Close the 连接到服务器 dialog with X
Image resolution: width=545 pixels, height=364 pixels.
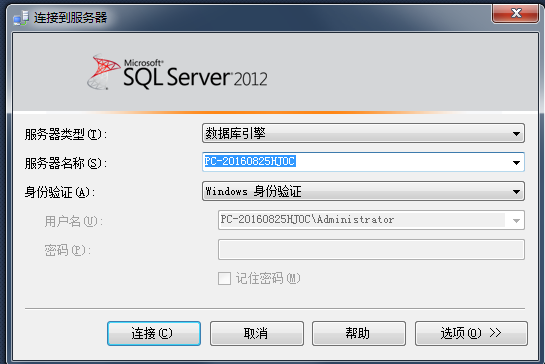(515, 14)
